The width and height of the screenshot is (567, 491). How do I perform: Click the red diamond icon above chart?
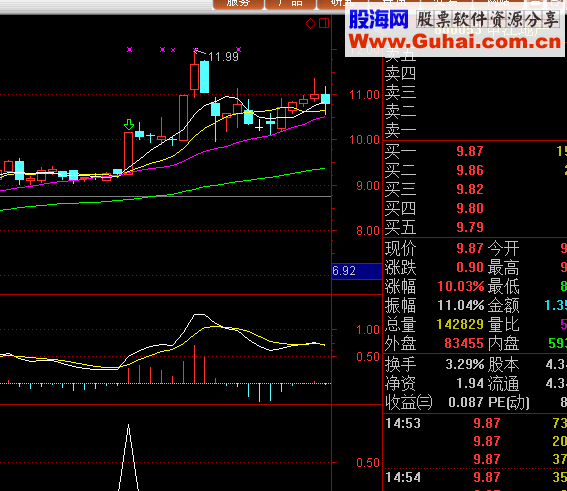click(310, 24)
